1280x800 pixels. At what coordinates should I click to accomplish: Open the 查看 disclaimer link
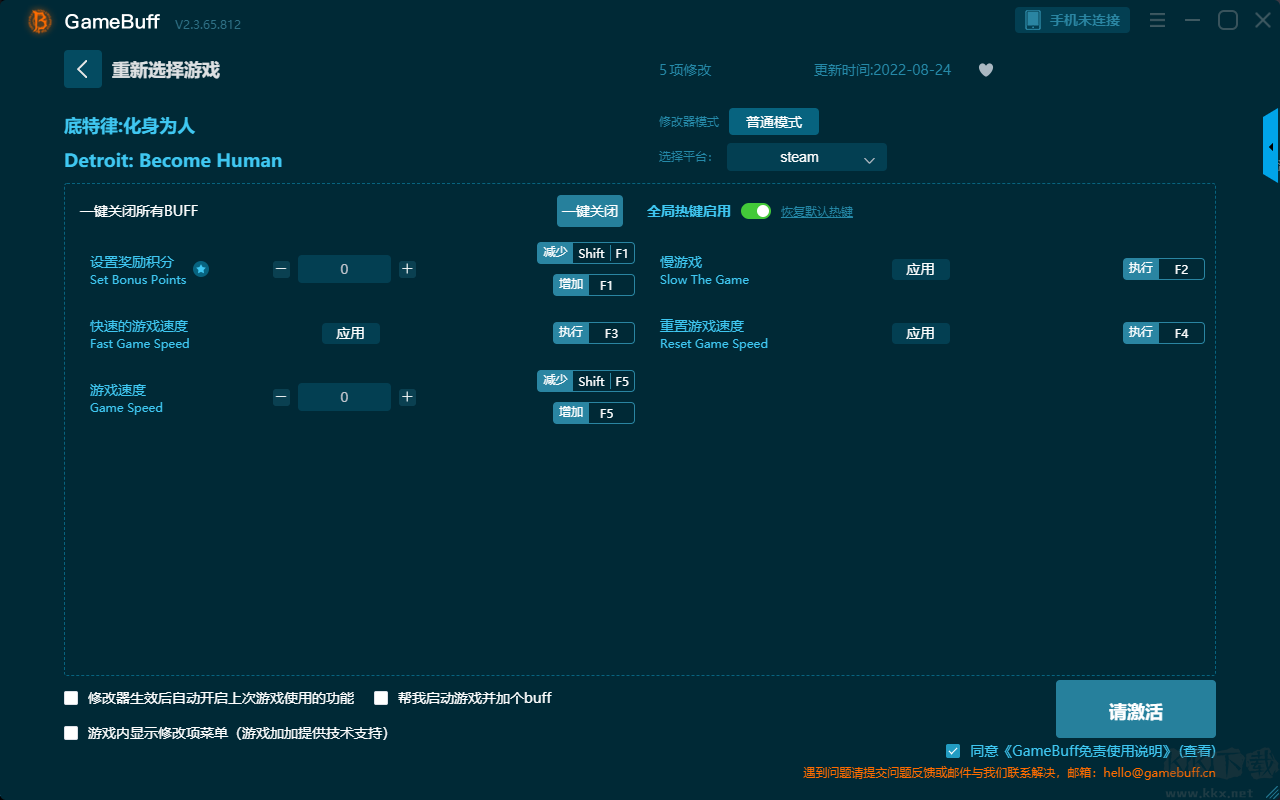click(x=1198, y=751)
